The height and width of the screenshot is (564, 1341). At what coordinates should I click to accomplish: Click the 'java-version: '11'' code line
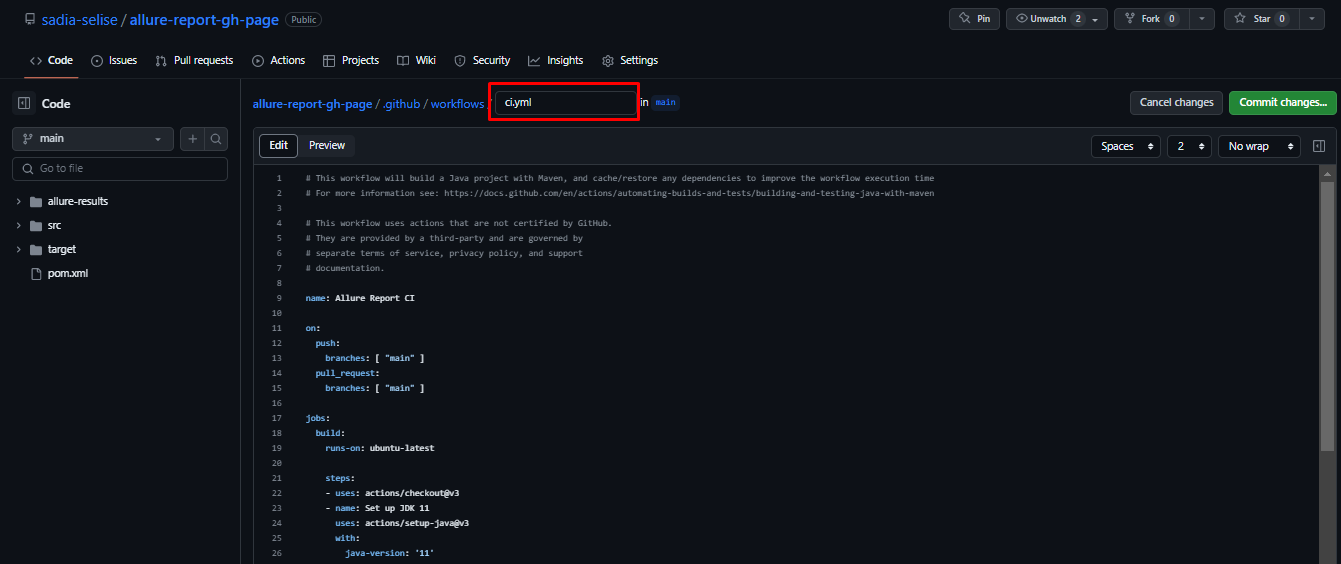click(390, 553)
